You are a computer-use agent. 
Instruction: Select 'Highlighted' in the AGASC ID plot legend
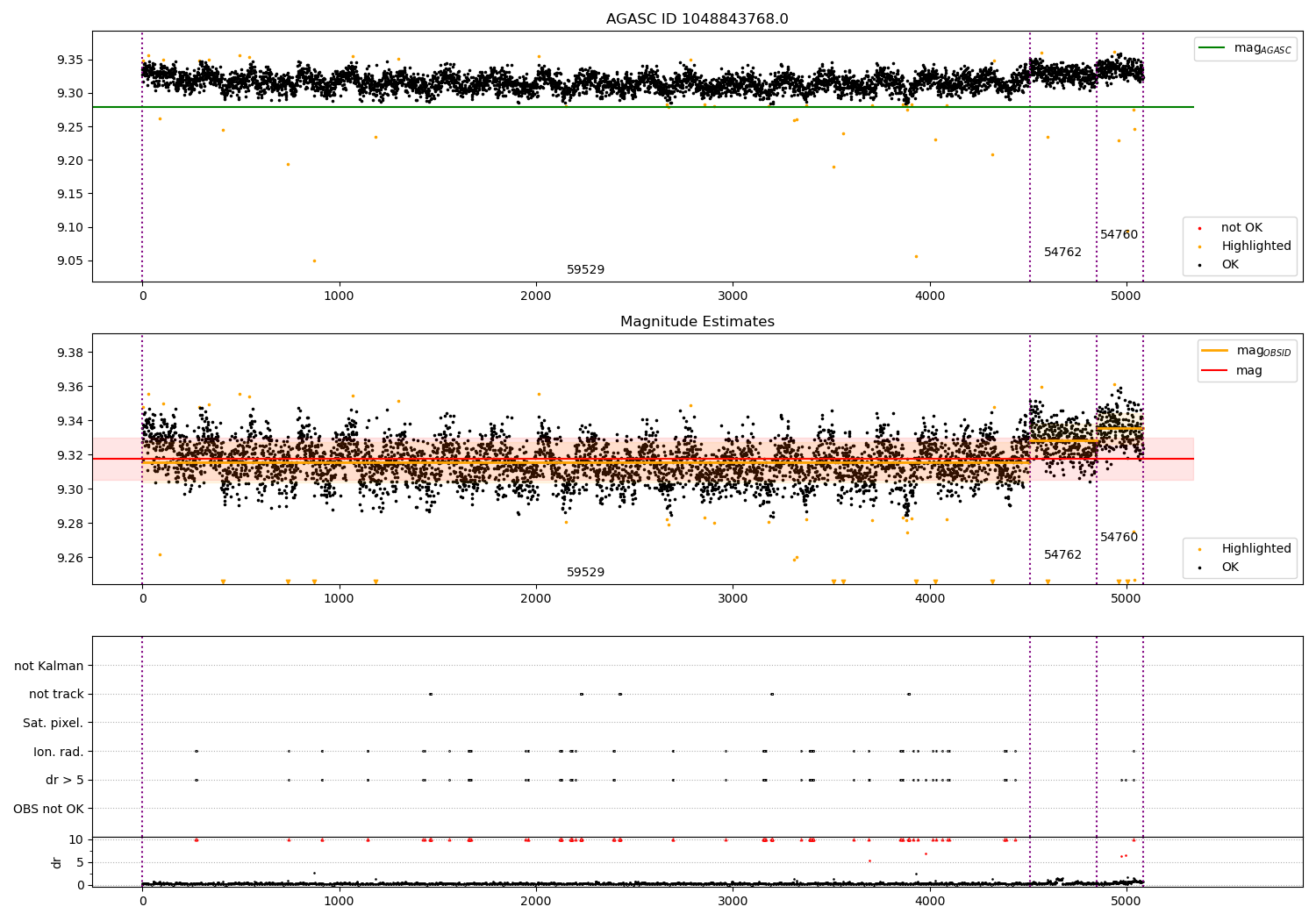(1256, 246)
